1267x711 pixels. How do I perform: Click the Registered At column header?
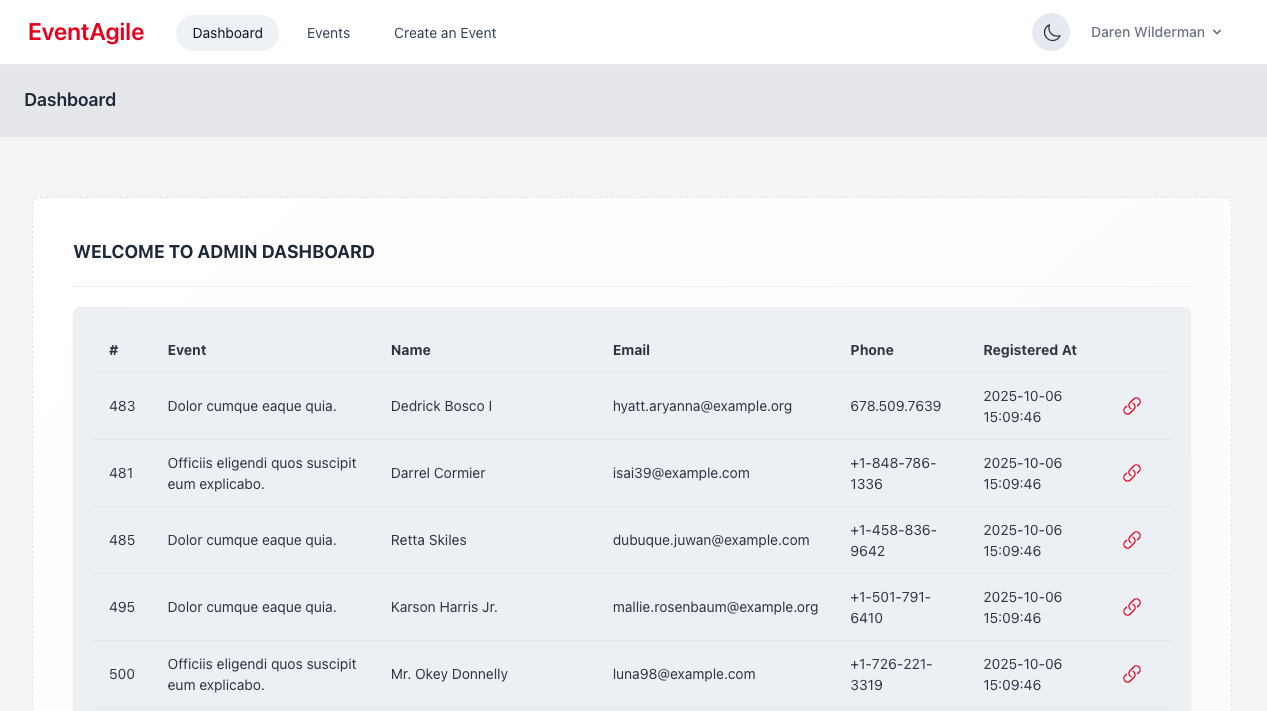[1030, 350]
